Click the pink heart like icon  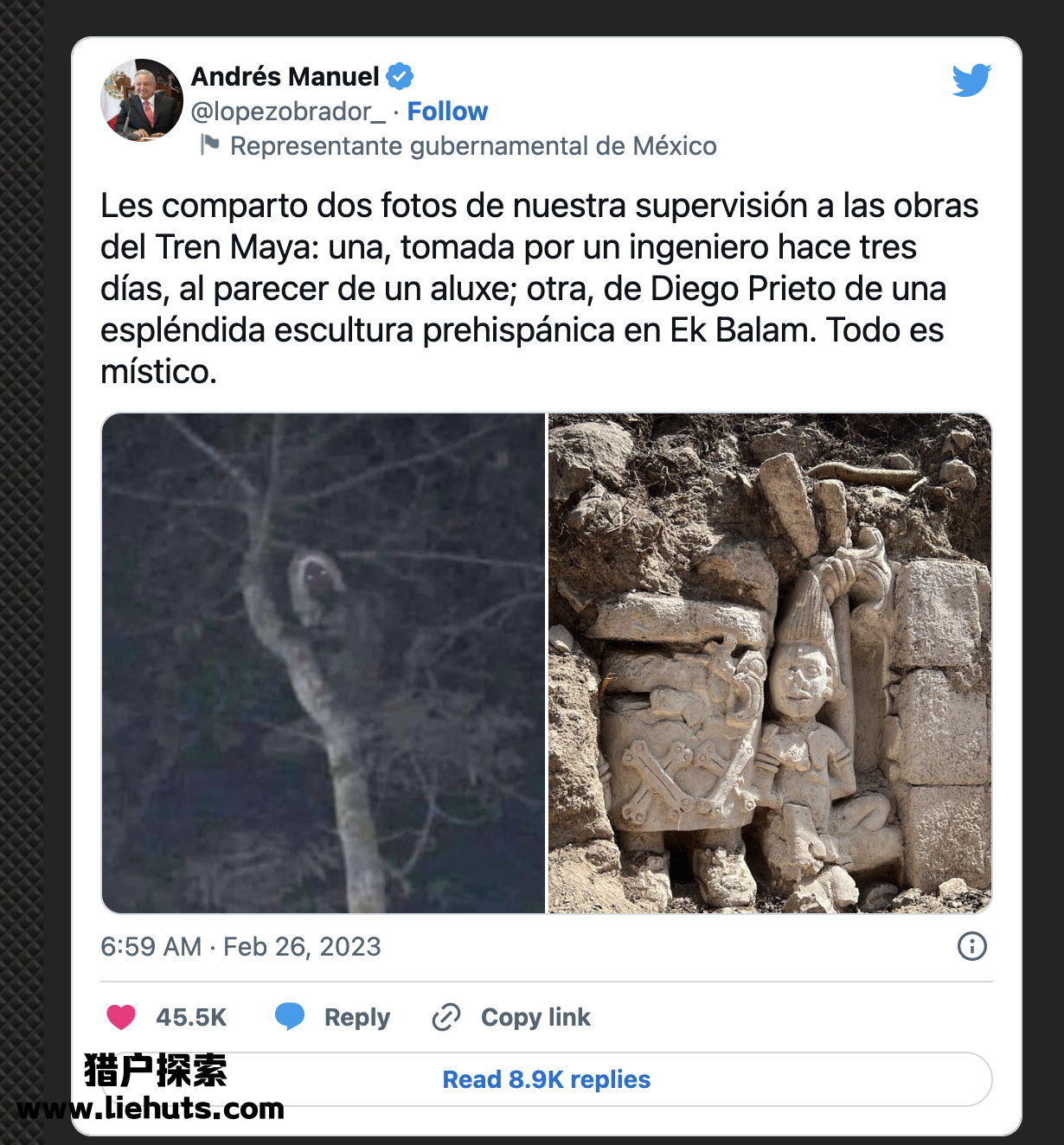click(121, 1017)
